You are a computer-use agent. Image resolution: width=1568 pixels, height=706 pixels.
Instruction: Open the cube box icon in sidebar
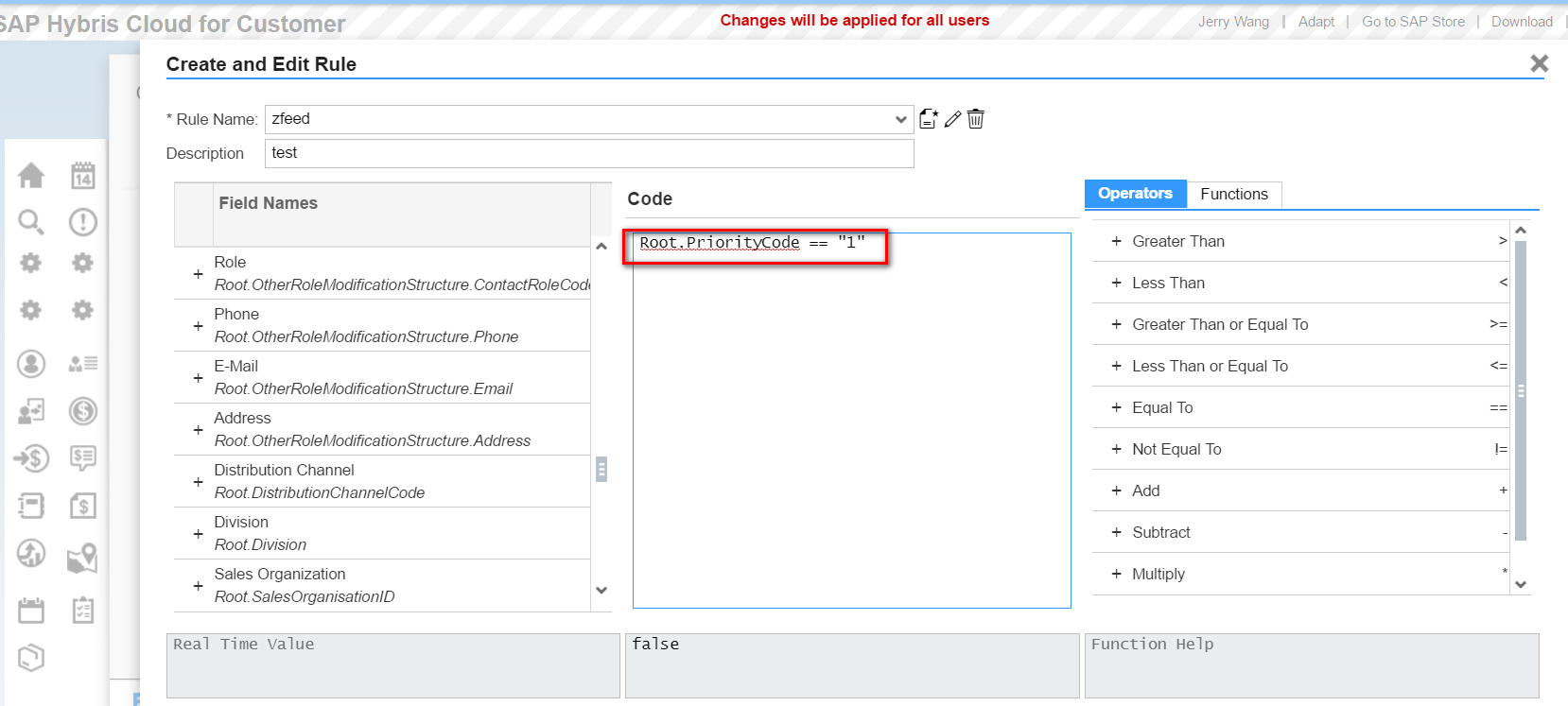click(x=31, y=658)
